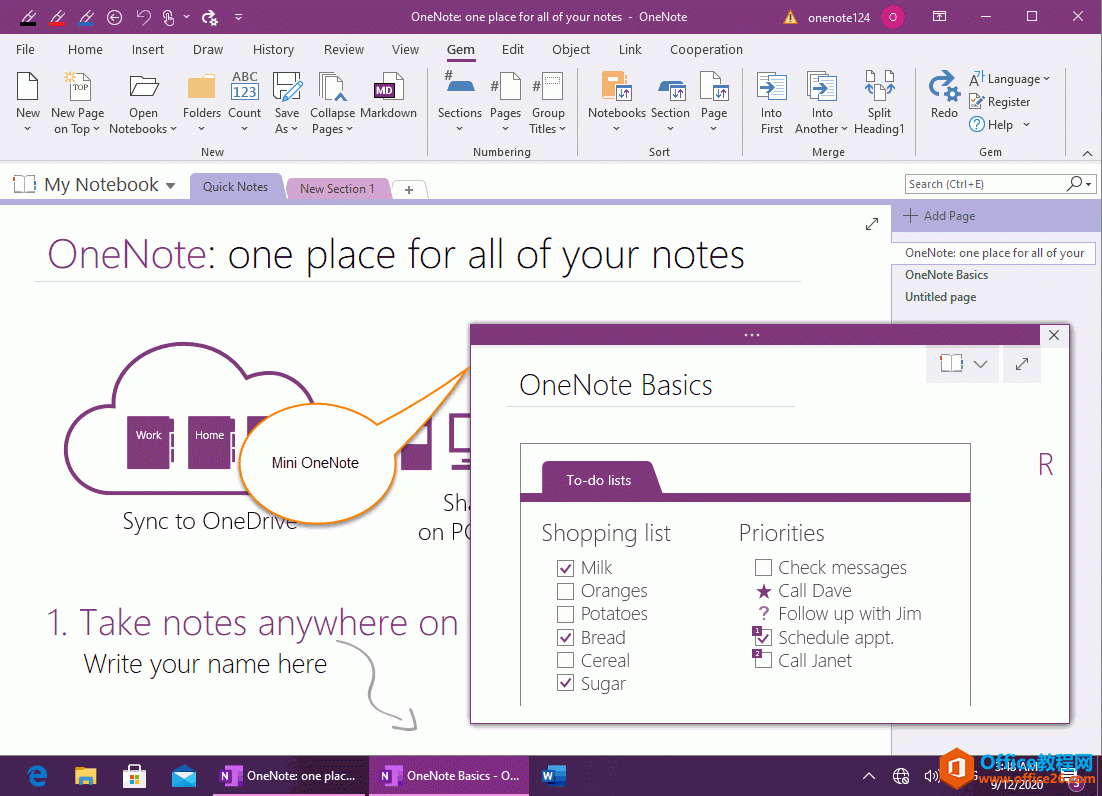Screen dimensions: 1102x796
Task: Uncheck the Milk shopping list item
Action: 567,567
